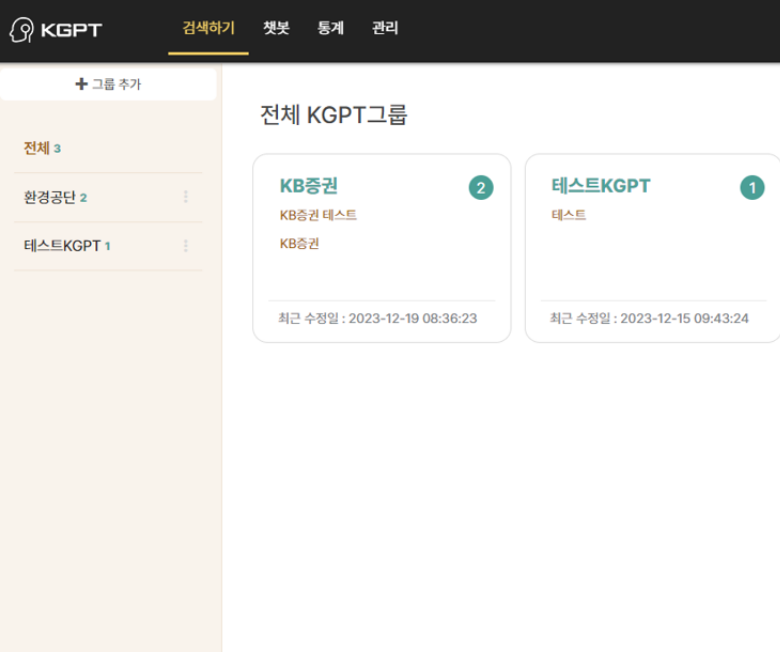Viewport: 780px width, 652px height.
Task: Select 테스트KGPT in the sidebar list
Action: pyautogui.click(x=62, y=246)
